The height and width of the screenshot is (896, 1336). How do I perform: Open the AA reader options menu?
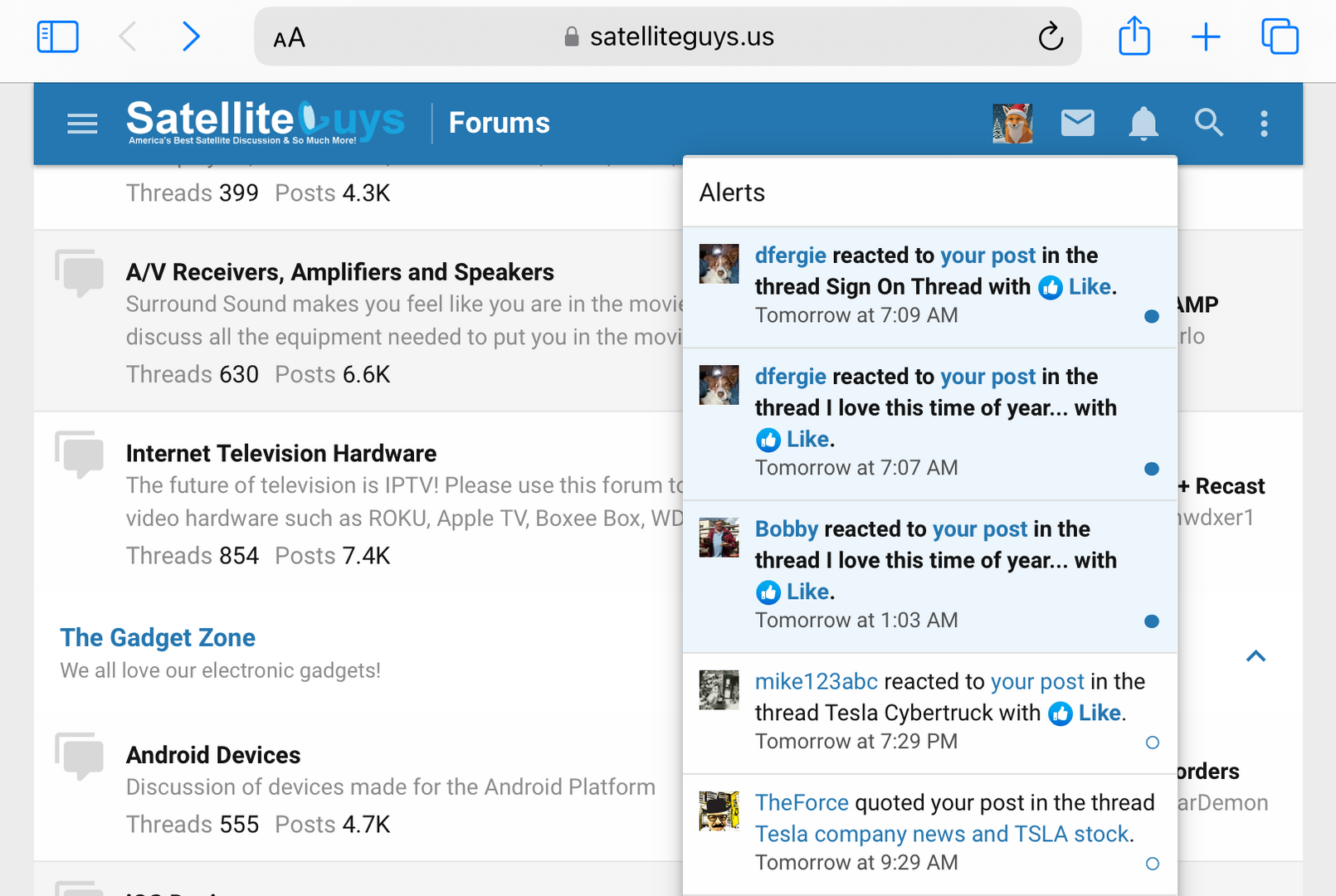[289, 38]
